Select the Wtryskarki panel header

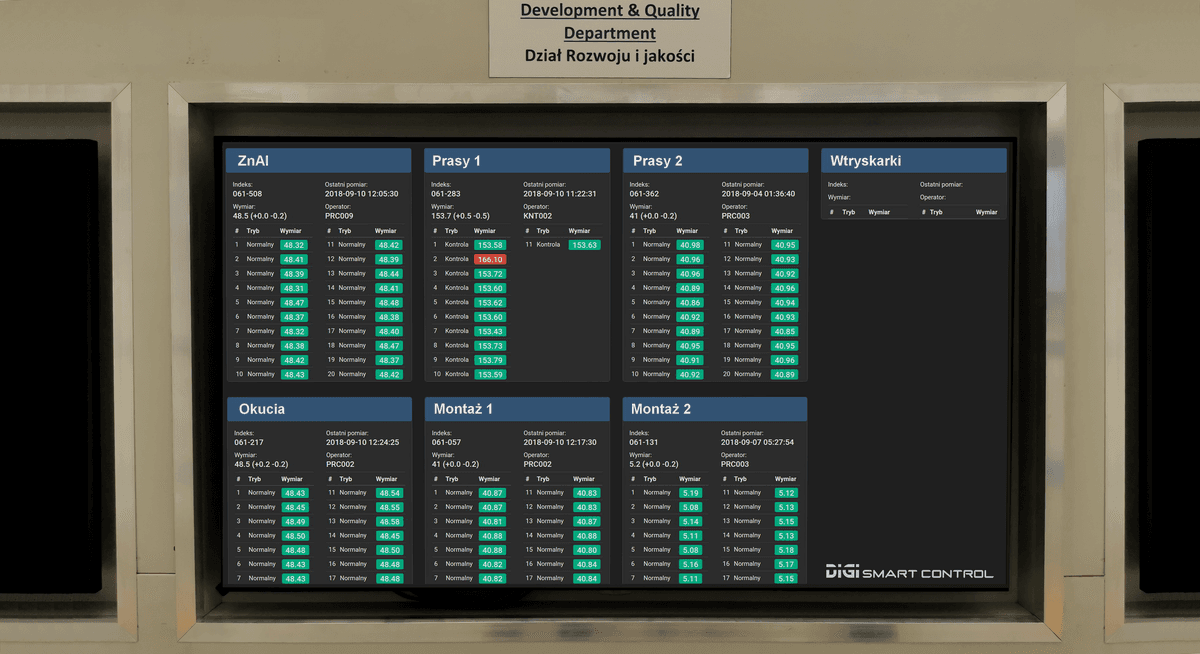(913, 159)
